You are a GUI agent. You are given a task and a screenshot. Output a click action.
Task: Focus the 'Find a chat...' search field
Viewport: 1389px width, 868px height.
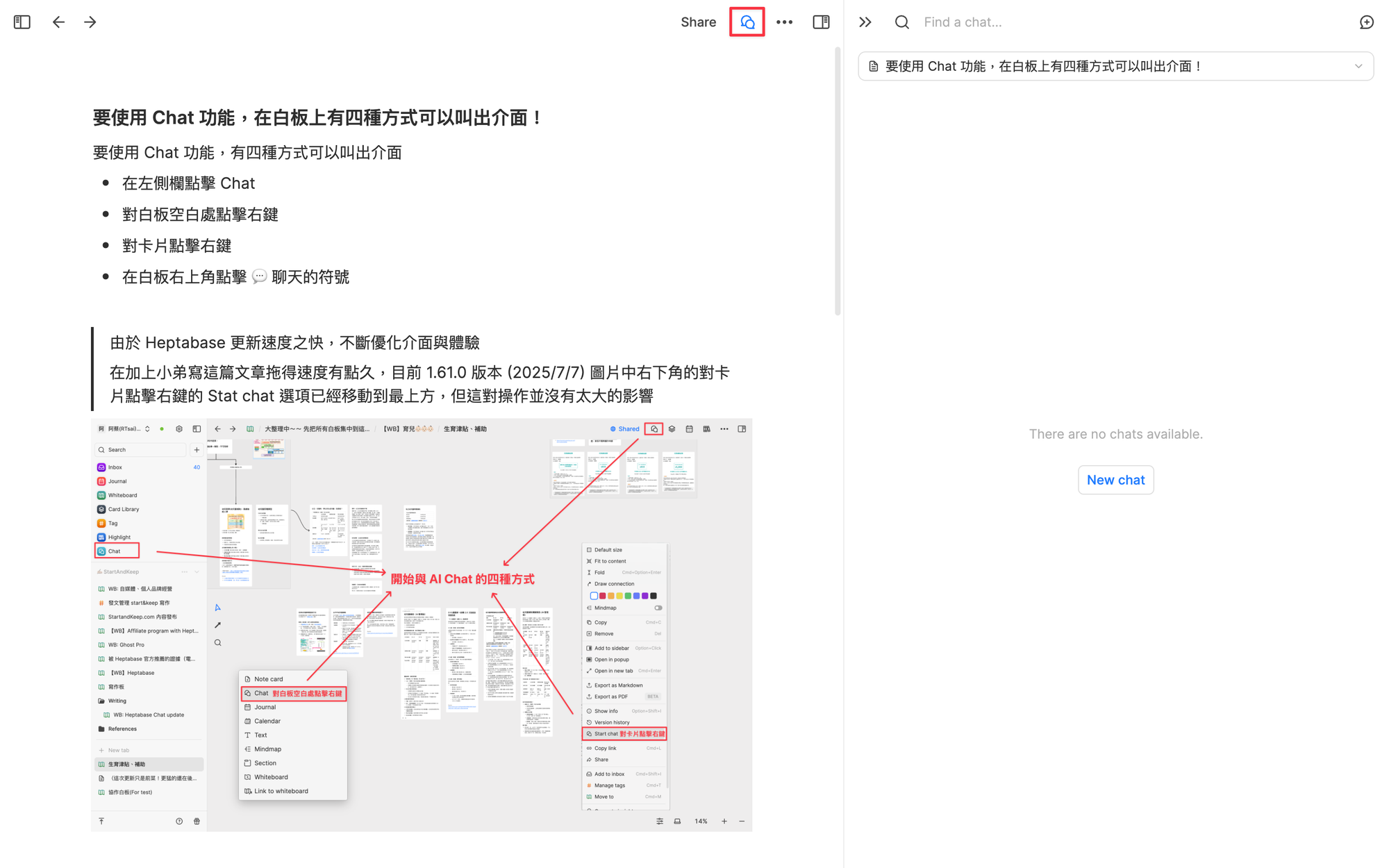click(x=1132, y=22)
